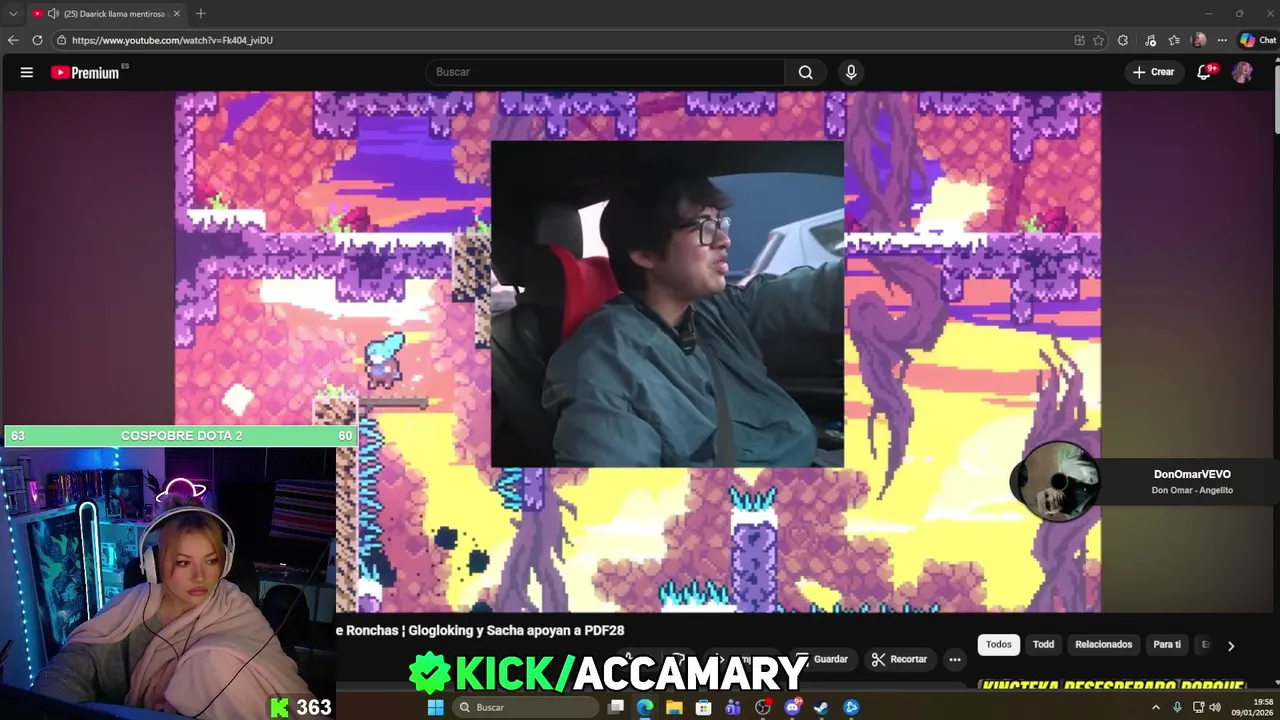Click the YouTube video player area
Screen dimensions: 1280x720
tap(638, 352)
